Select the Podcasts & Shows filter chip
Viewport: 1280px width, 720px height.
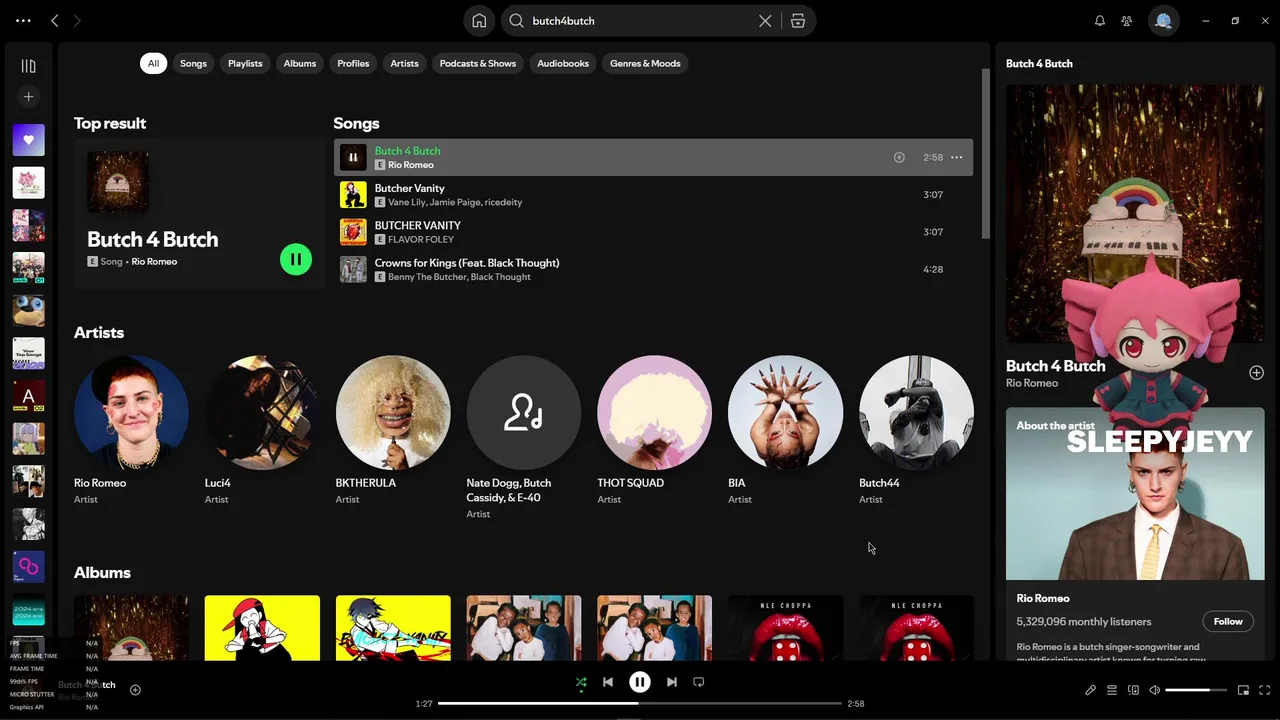pyautogui.click(x=478, y=63)
